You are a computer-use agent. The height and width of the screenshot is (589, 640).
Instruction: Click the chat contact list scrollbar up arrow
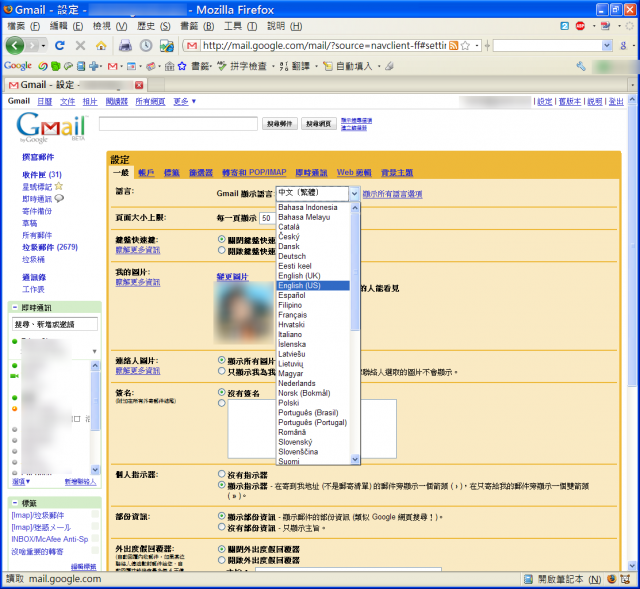(x=95, y=365)
